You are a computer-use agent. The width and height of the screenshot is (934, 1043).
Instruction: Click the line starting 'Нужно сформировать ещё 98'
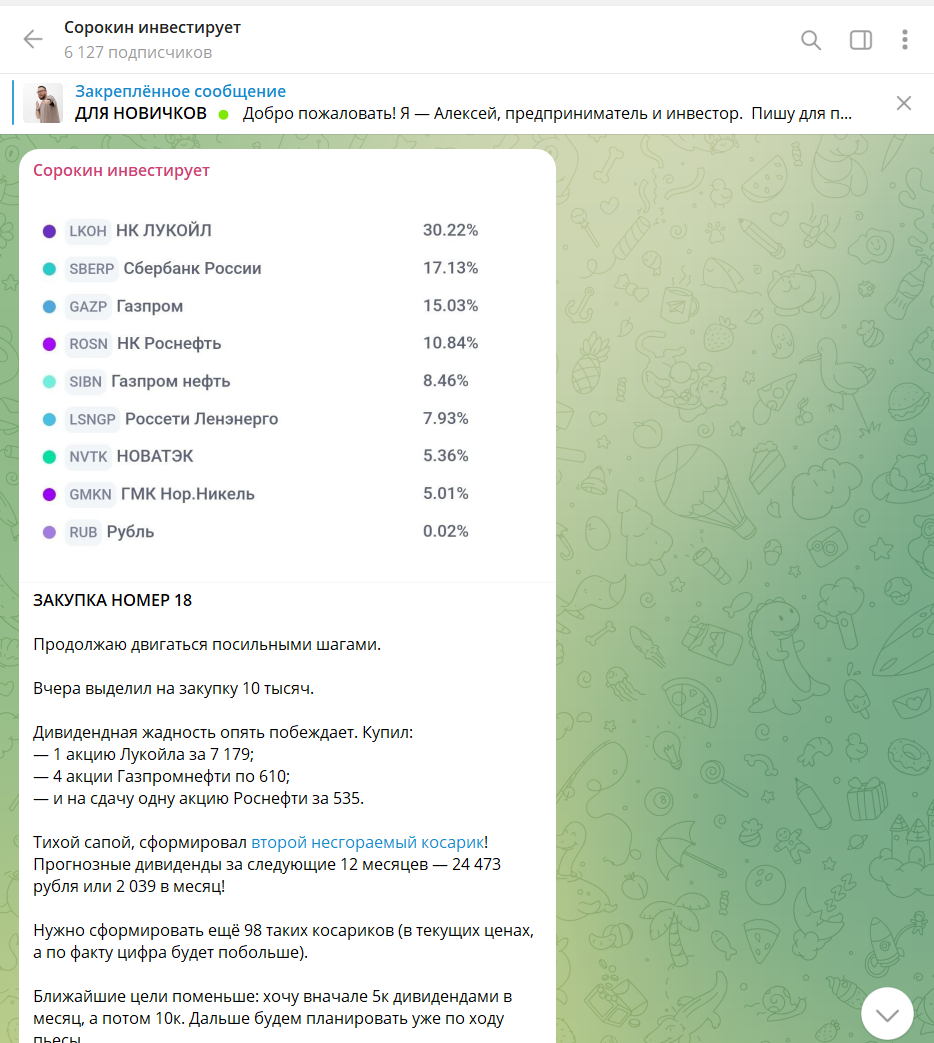point(283,931)
